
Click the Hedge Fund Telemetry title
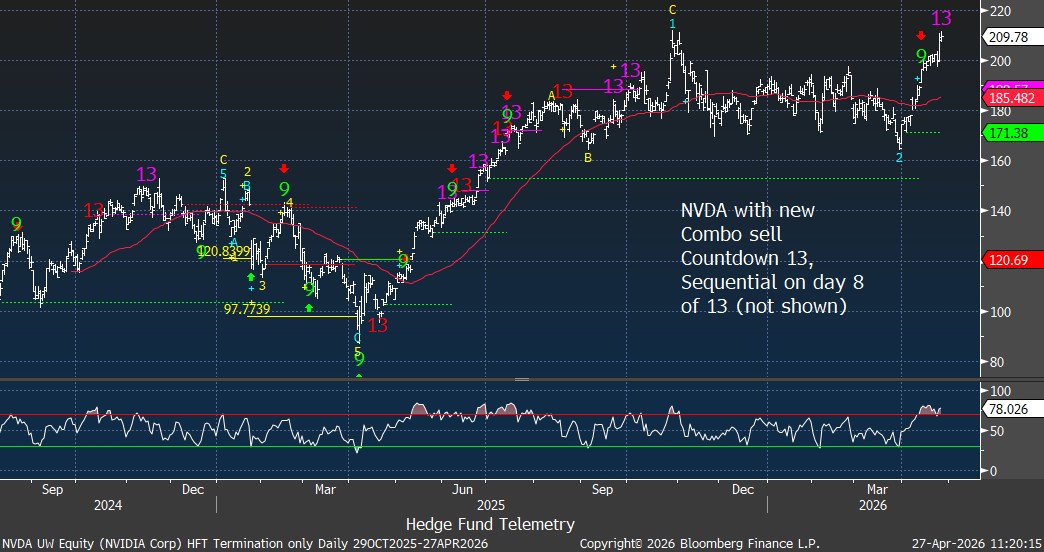(x=490, y=524)
